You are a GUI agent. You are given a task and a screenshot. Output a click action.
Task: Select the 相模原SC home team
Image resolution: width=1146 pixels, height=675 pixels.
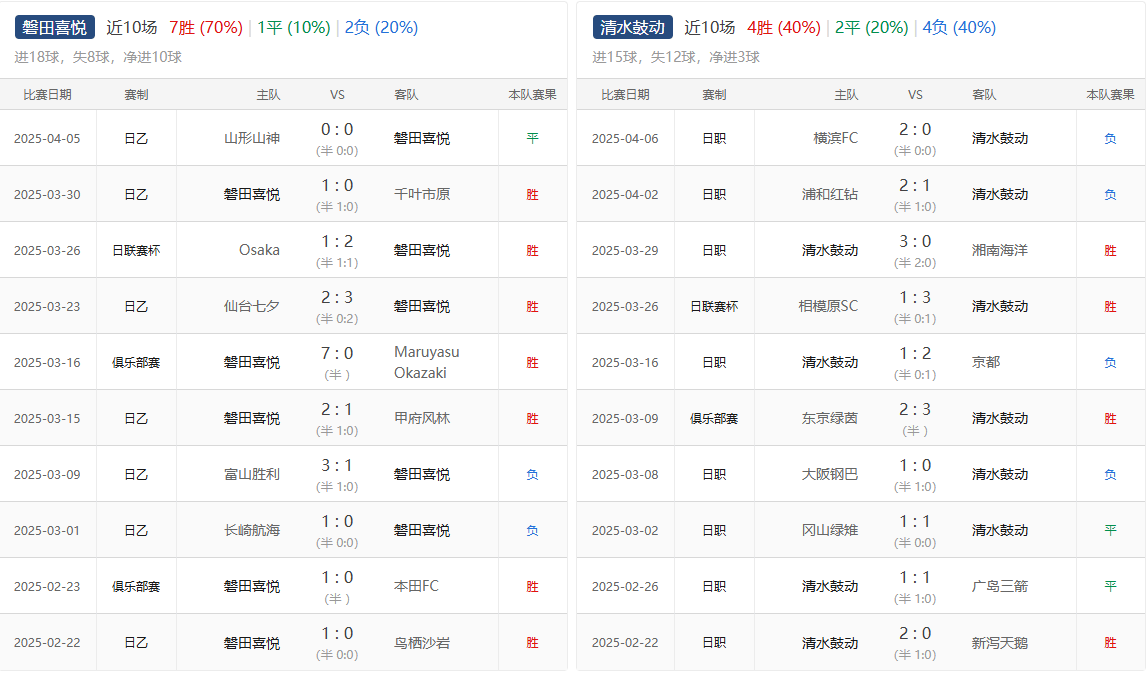(x=828, y=306)
